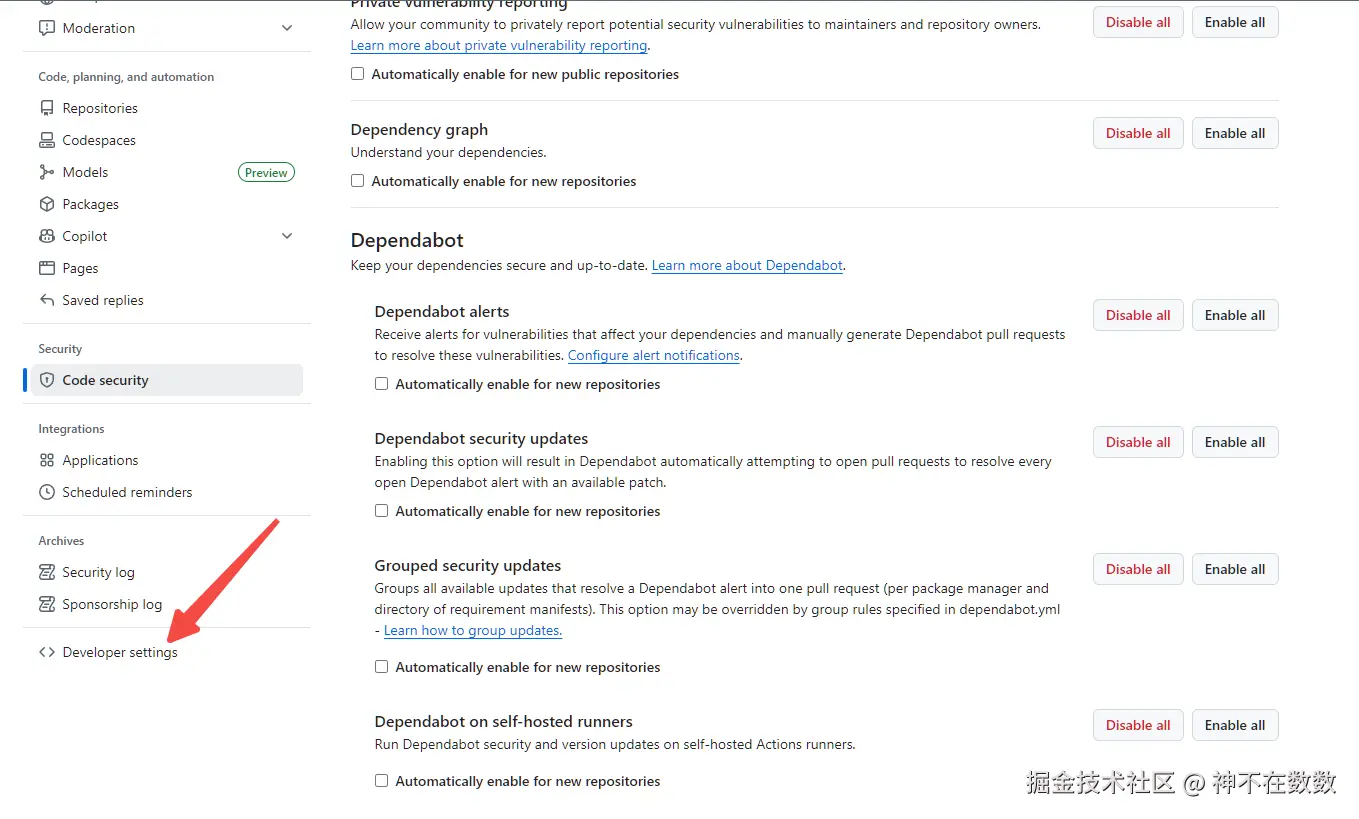Expand the Copilot submenu chevron
Image resolution: width=1359 pixels, height=819 pixels.
coord(287,236)
